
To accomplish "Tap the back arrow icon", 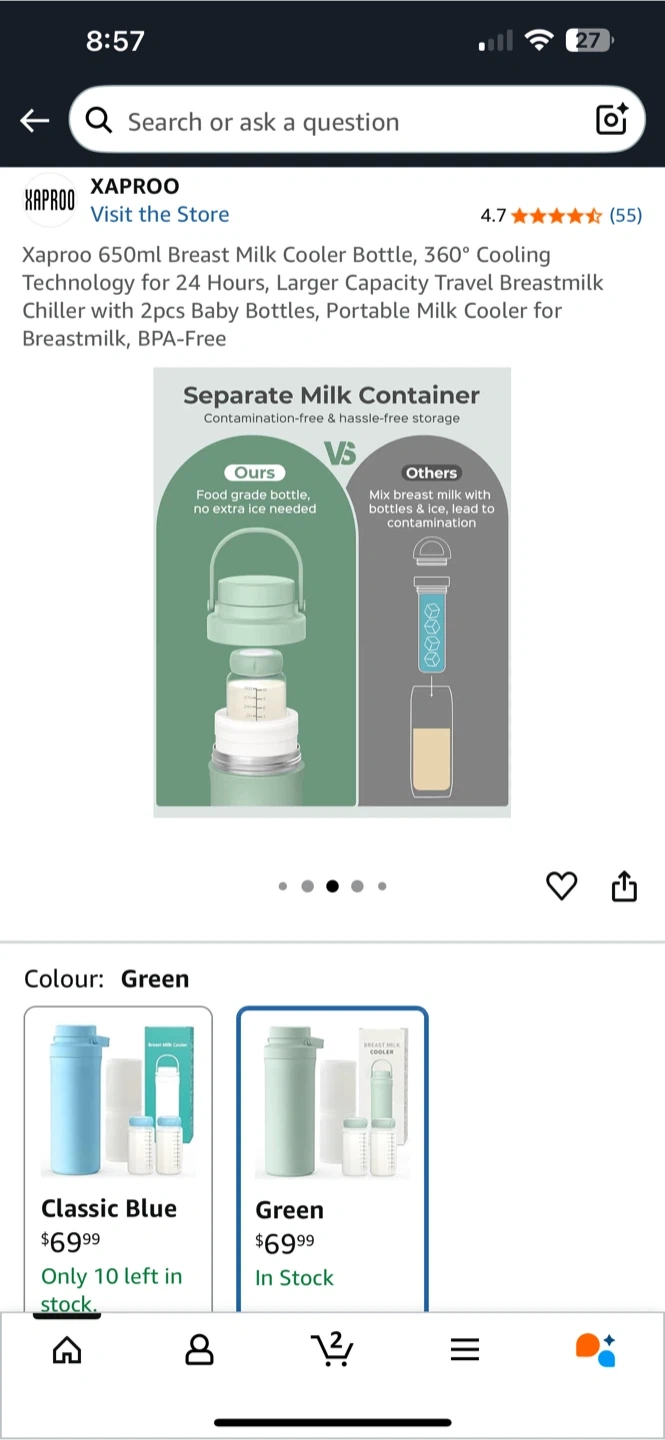I will click(x=35, y=121).
